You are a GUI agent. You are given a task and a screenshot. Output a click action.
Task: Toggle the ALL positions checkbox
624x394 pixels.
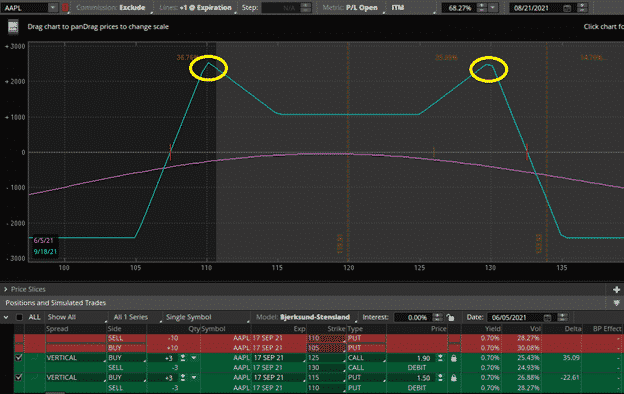(x=19, y=317)
